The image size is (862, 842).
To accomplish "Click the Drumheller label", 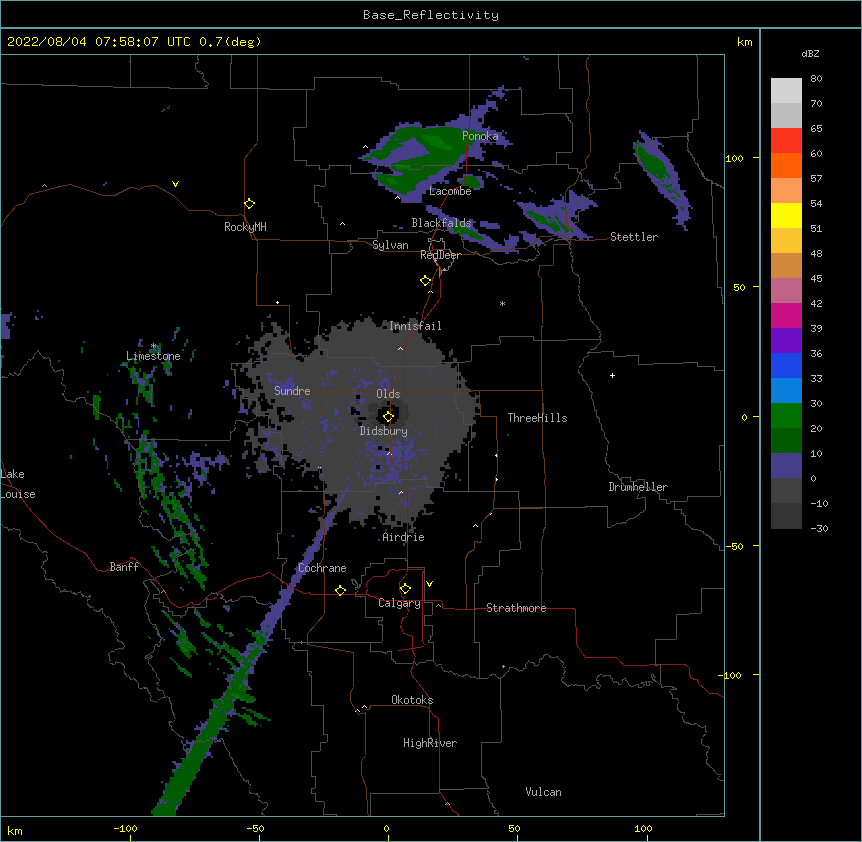I will (x=638, y=487).
